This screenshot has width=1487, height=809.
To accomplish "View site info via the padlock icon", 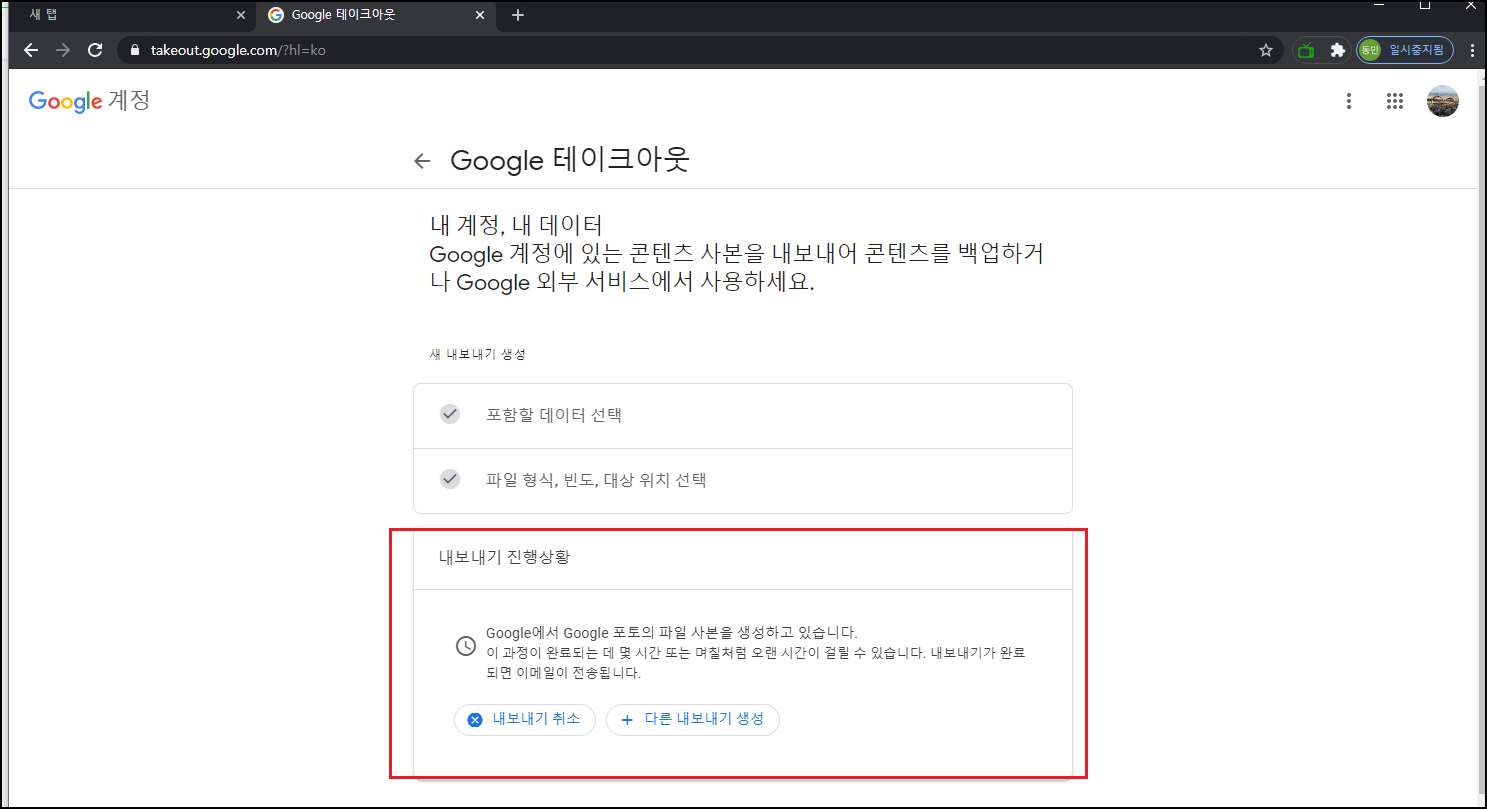I will [136, 50].
